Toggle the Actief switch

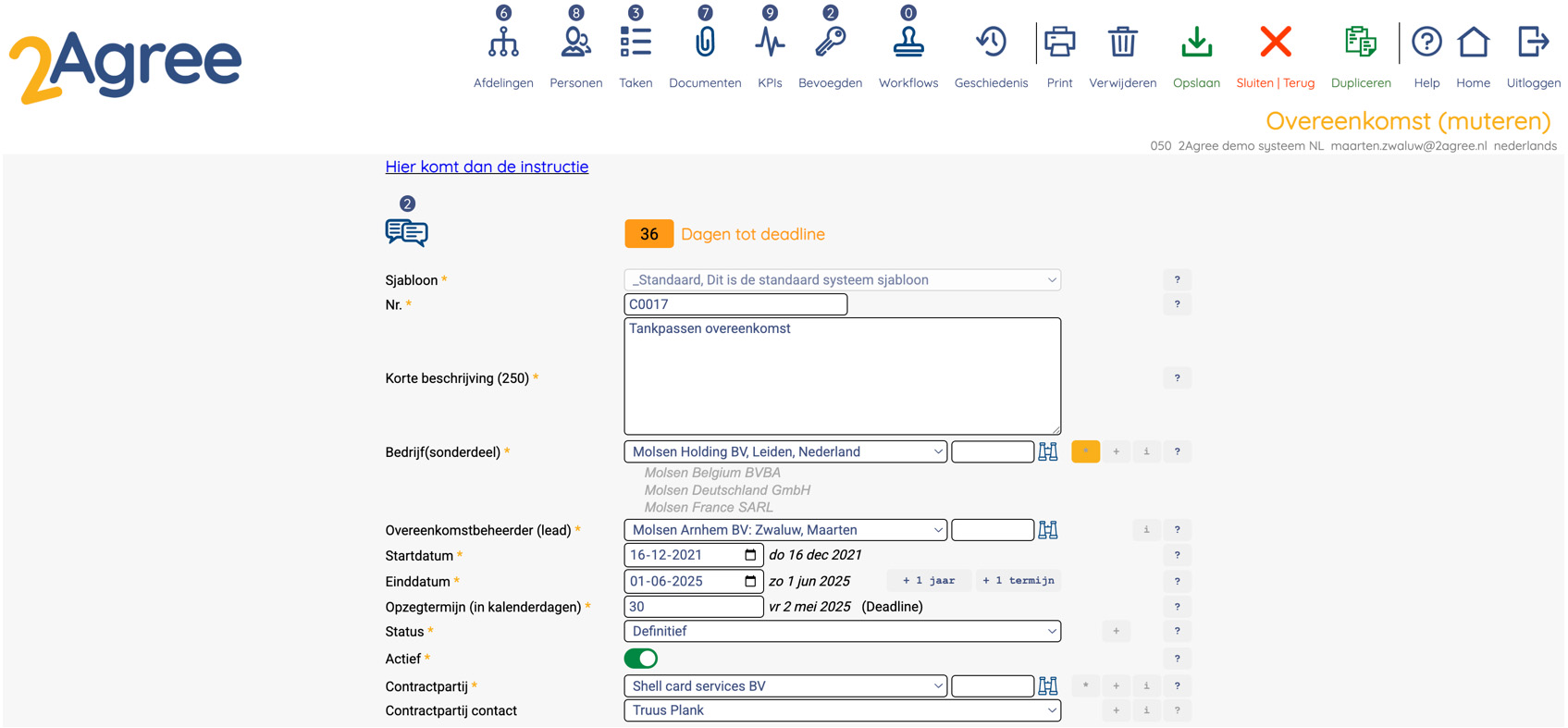(x=640, y=659)
